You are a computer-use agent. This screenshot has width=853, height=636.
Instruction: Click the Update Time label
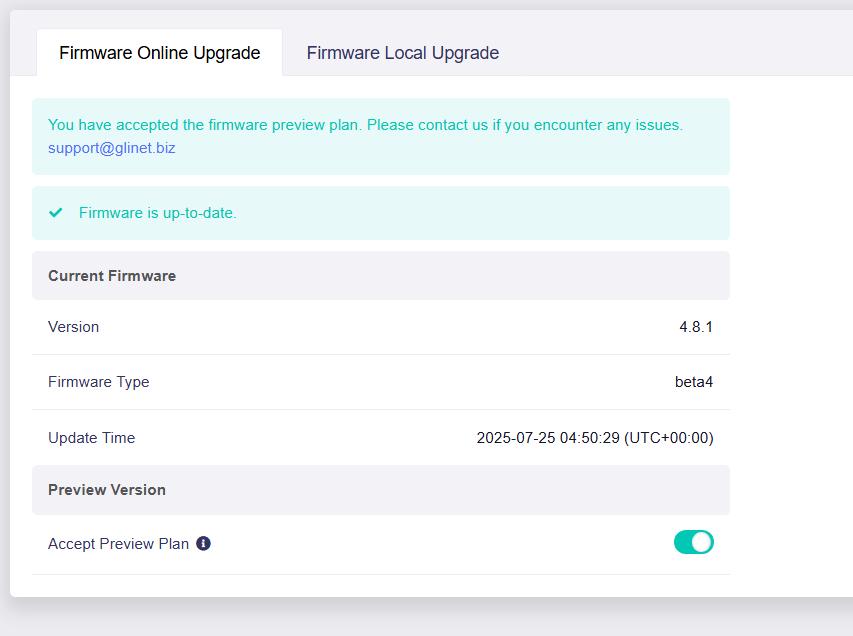(91, 438)
